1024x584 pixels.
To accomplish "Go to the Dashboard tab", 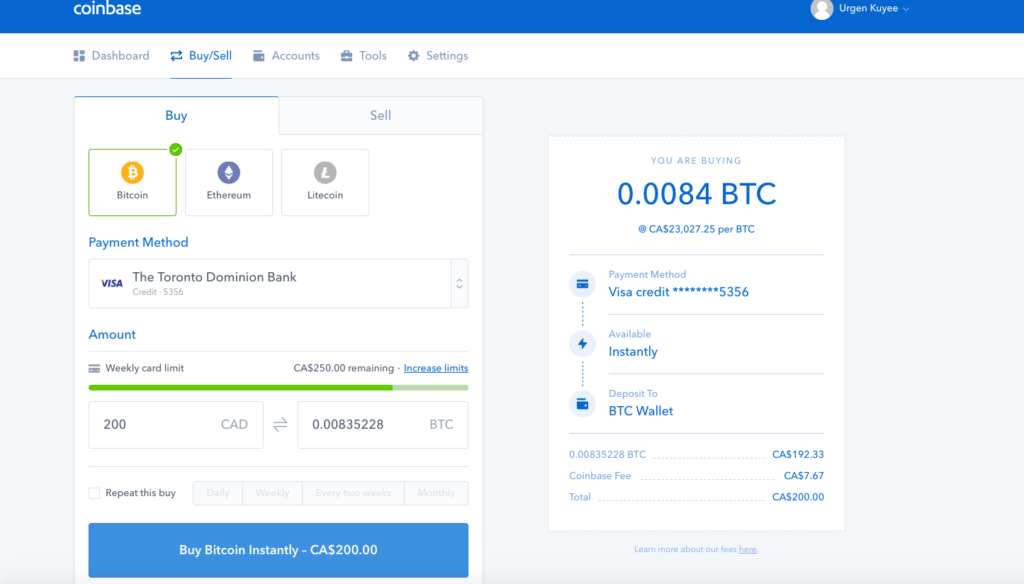I will coord(112,56).
